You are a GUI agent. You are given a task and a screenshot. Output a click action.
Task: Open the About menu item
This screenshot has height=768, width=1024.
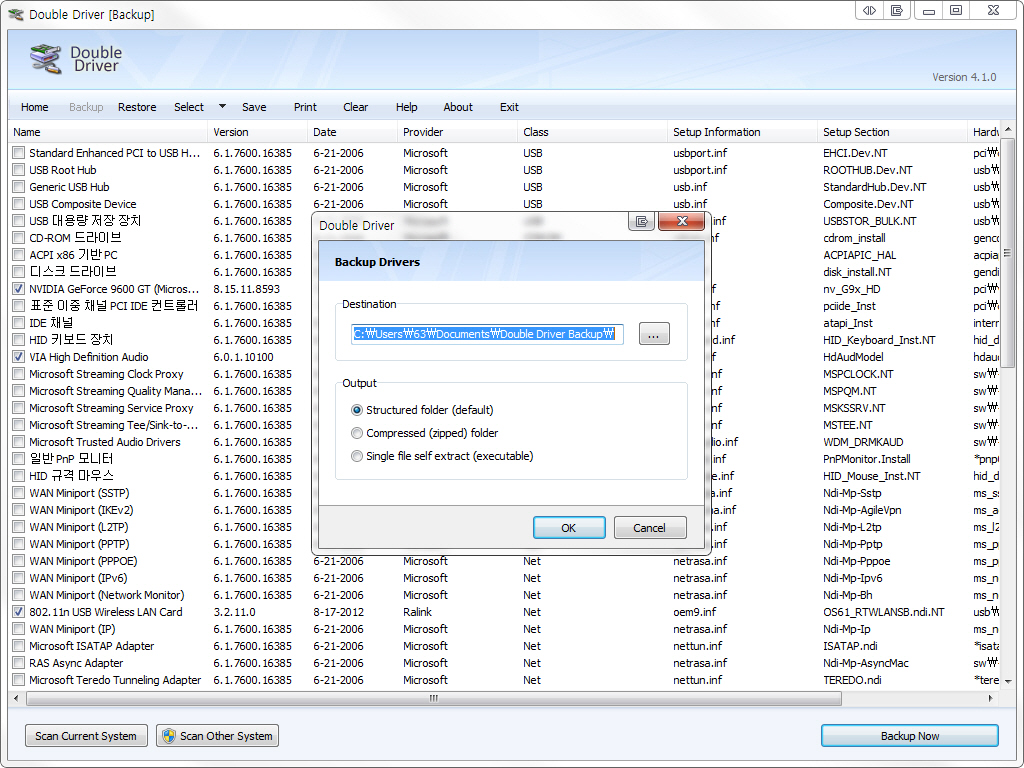point(458,107)
